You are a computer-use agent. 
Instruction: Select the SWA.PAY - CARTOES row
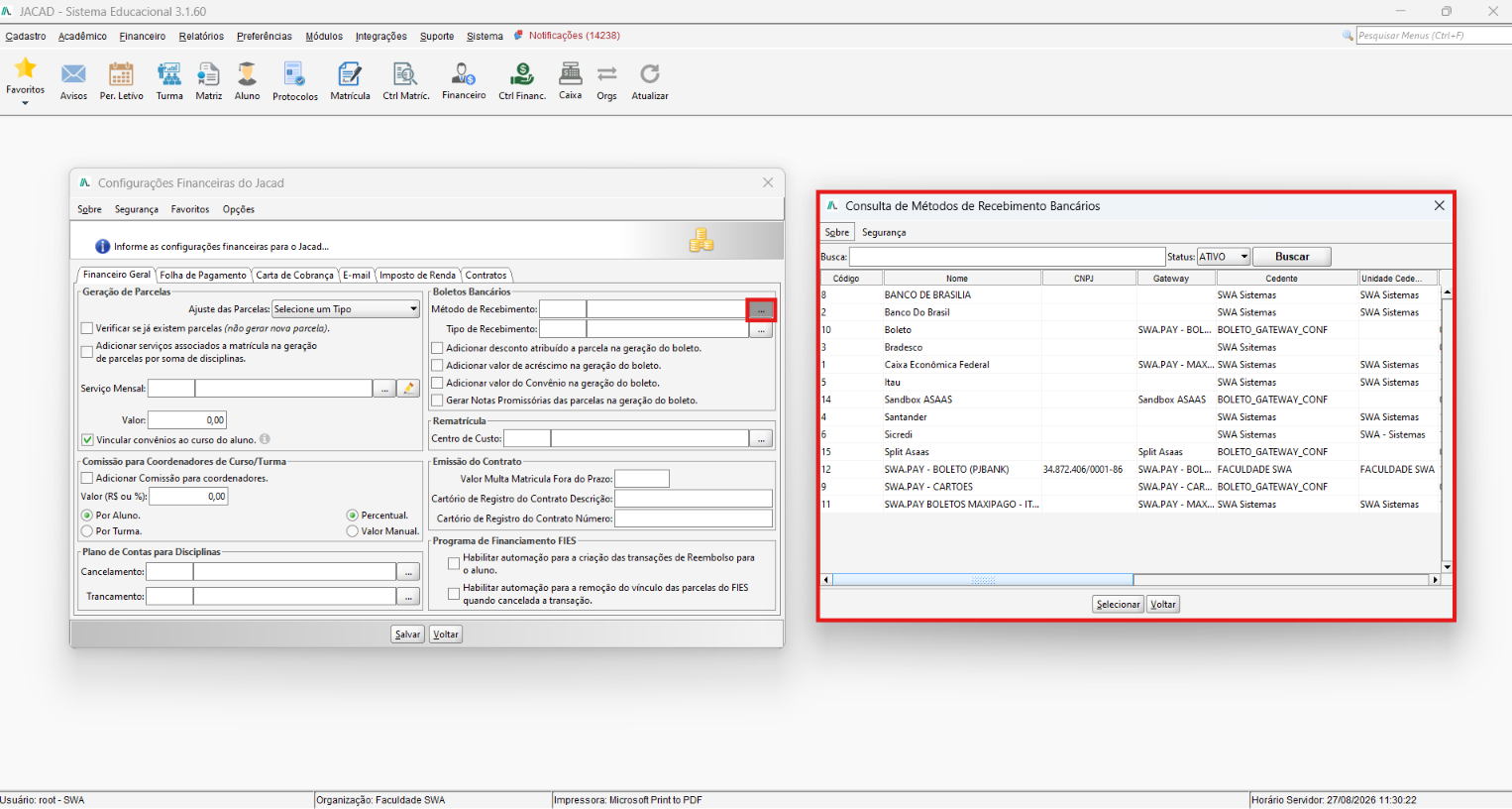point(1131,487)
